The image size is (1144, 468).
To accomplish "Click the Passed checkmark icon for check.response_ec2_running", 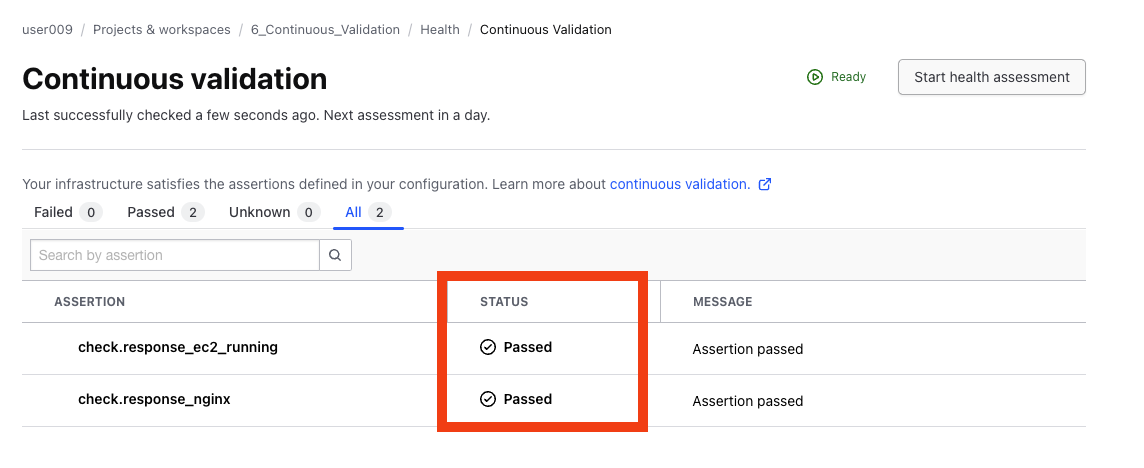I will [488, 347].
